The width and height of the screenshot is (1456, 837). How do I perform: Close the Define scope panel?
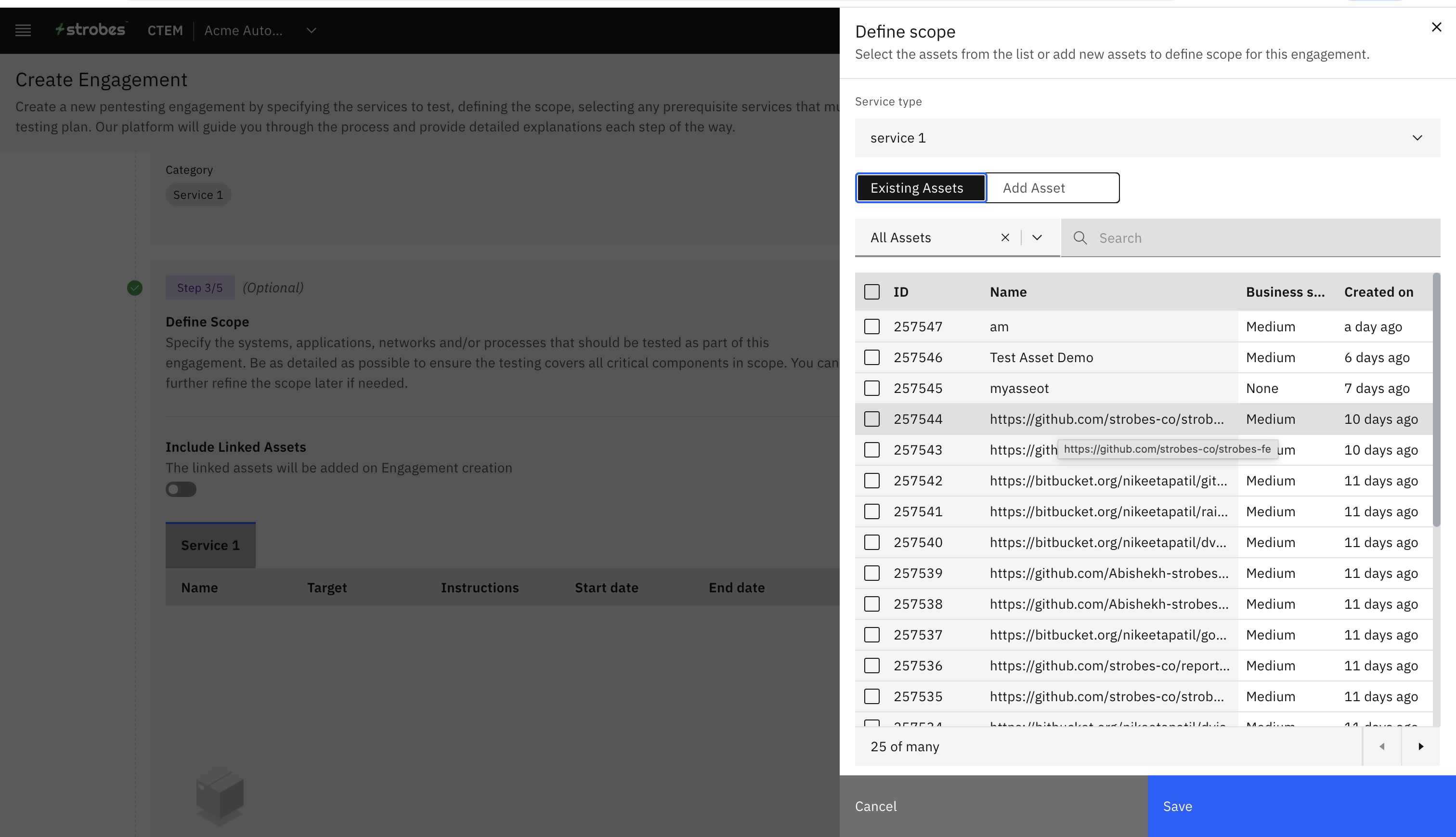tap(1436, 27)
